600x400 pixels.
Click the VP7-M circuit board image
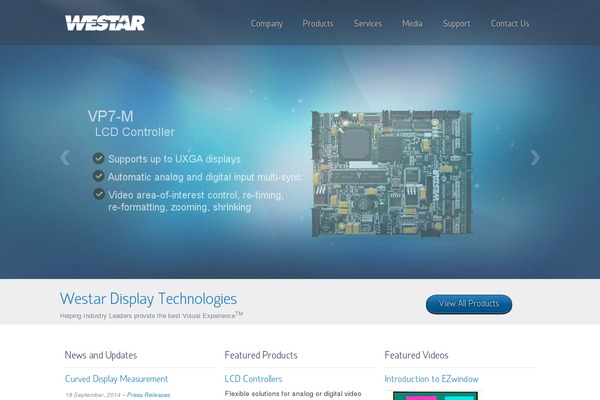392,173
